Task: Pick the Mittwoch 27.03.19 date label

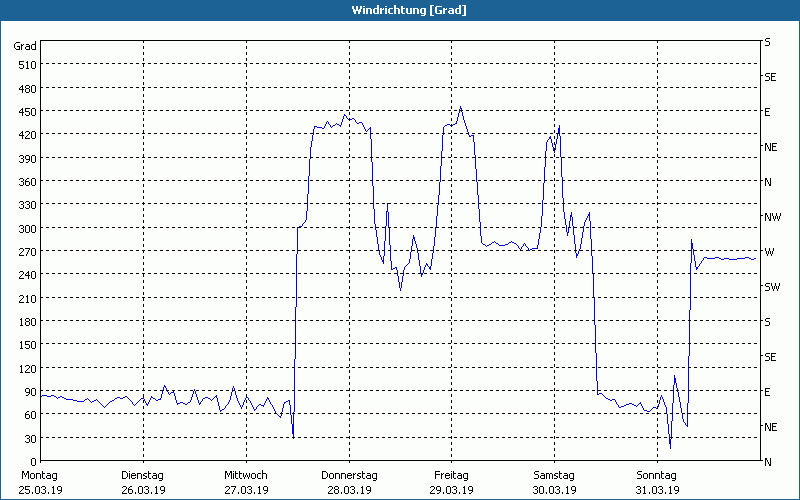Action: [246, 482]
